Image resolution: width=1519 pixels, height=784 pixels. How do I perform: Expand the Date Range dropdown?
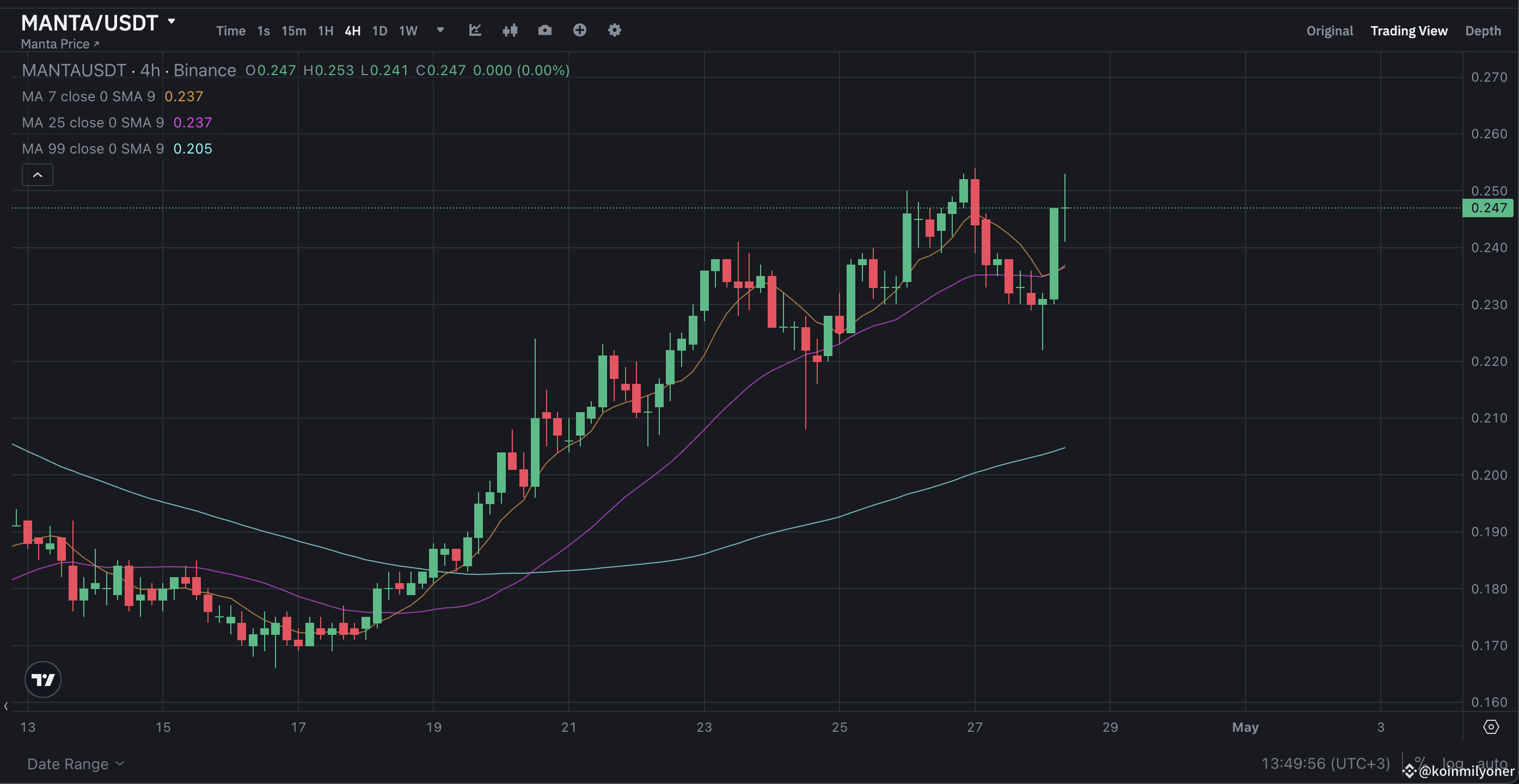click(x=75, y=763)
